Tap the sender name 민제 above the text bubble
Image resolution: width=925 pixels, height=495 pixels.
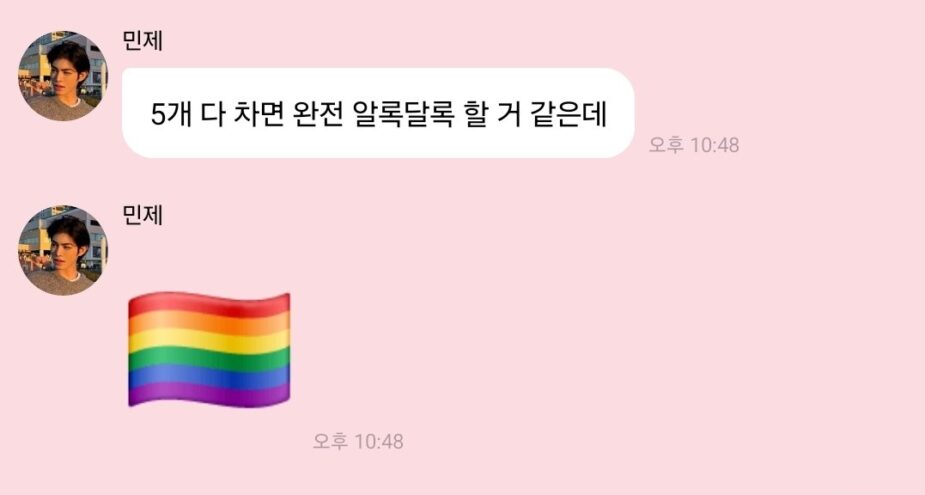[143, 41]
